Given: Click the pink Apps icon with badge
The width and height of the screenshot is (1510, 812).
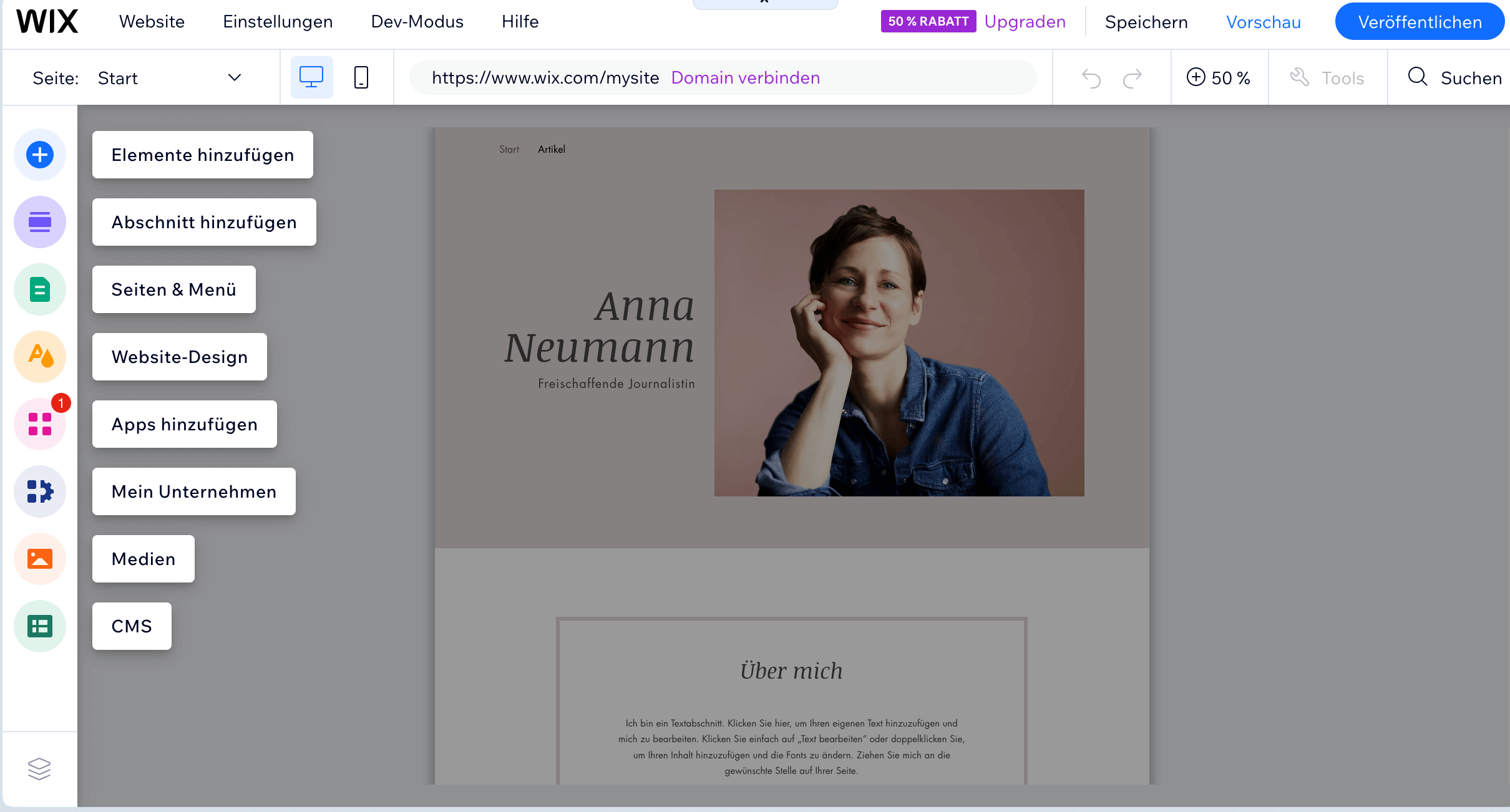Looking at the screenshot, I should 40,424.
